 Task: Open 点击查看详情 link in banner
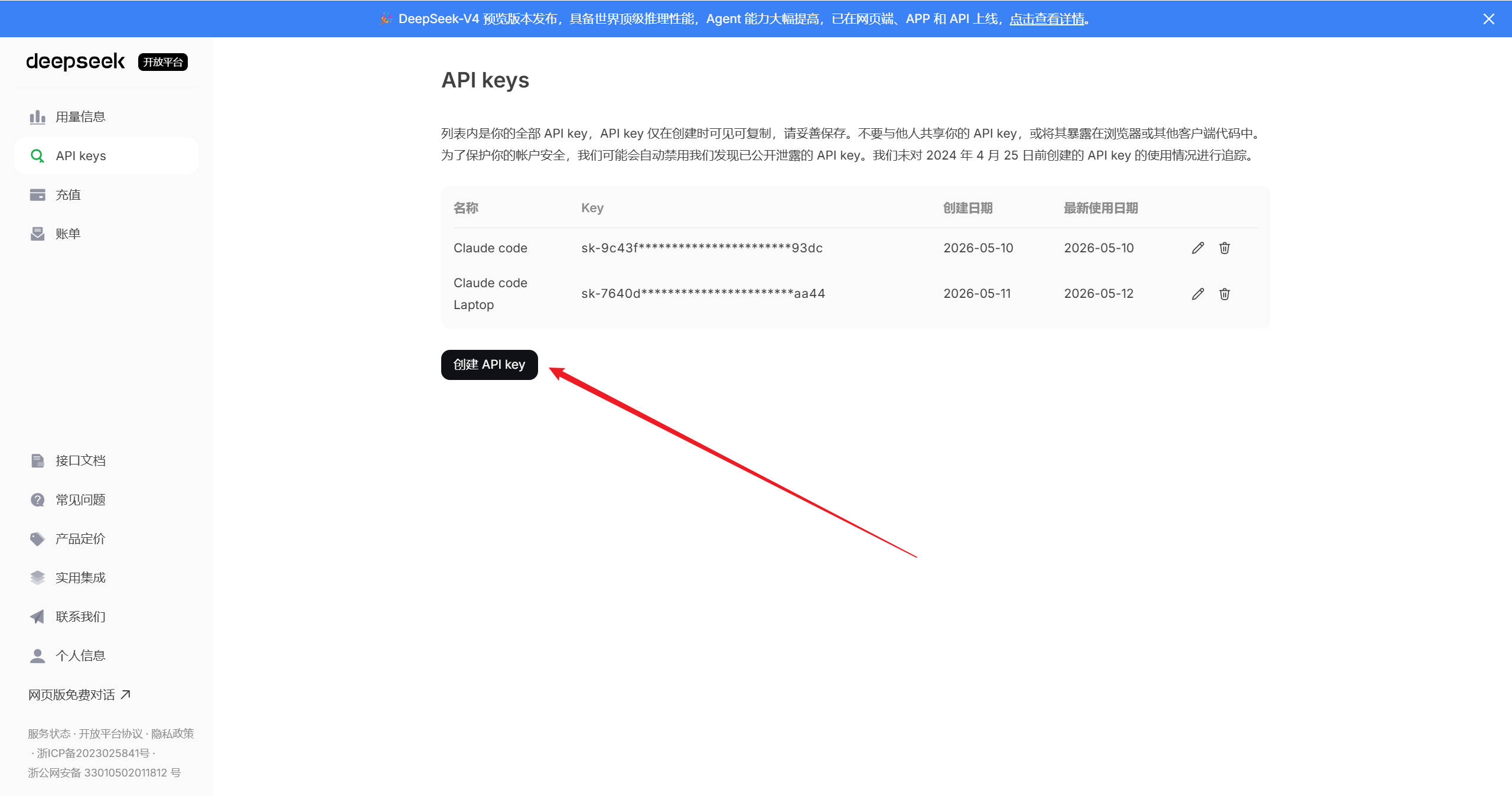pyautogui.click(x=1047, y=19)
